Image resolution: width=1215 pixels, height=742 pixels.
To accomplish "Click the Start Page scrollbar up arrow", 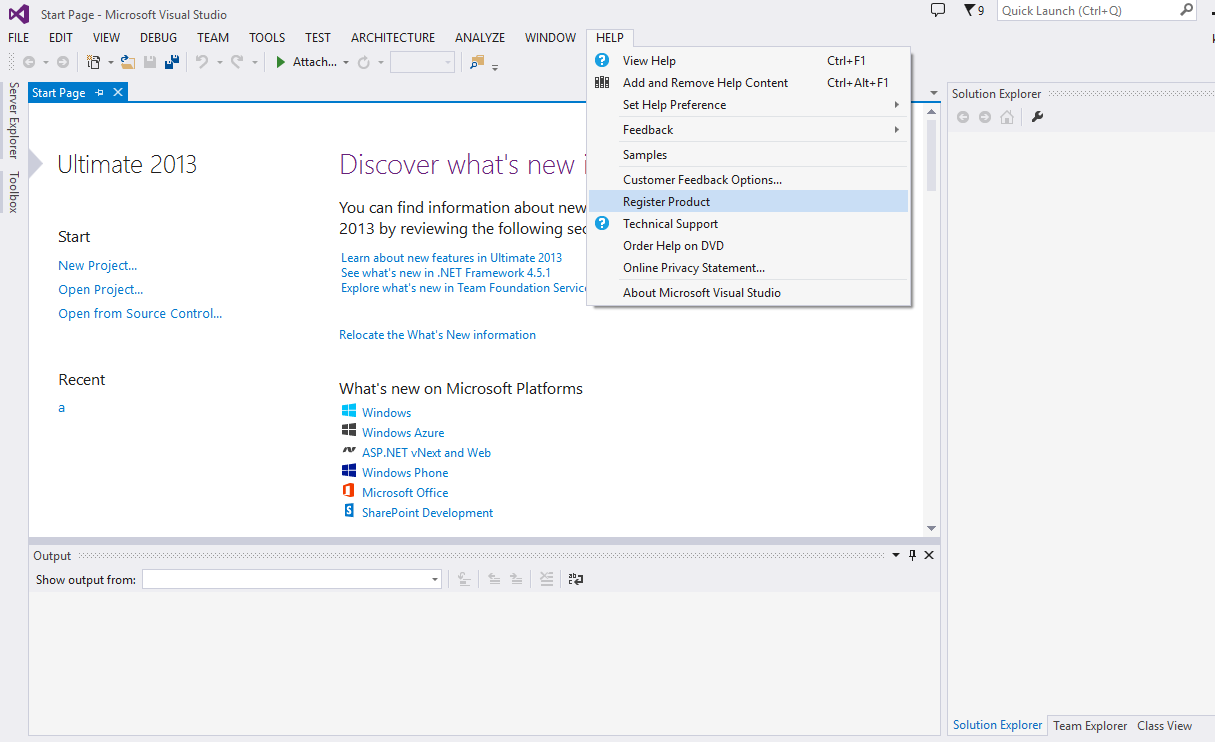I will [x=931, y=113].
